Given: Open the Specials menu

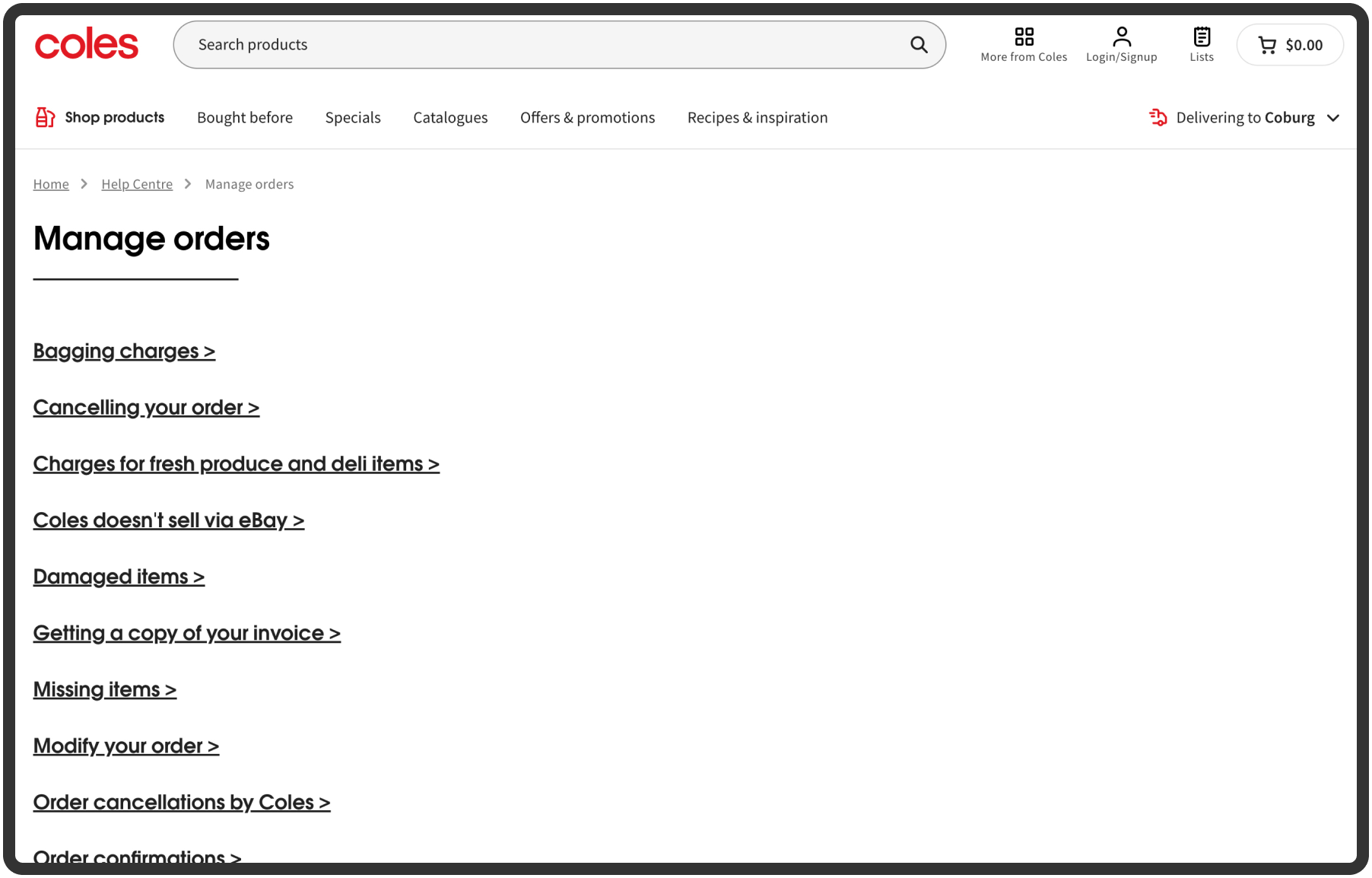Looking at the screenshot, I should pyautogui.click(x=353, y=117).
